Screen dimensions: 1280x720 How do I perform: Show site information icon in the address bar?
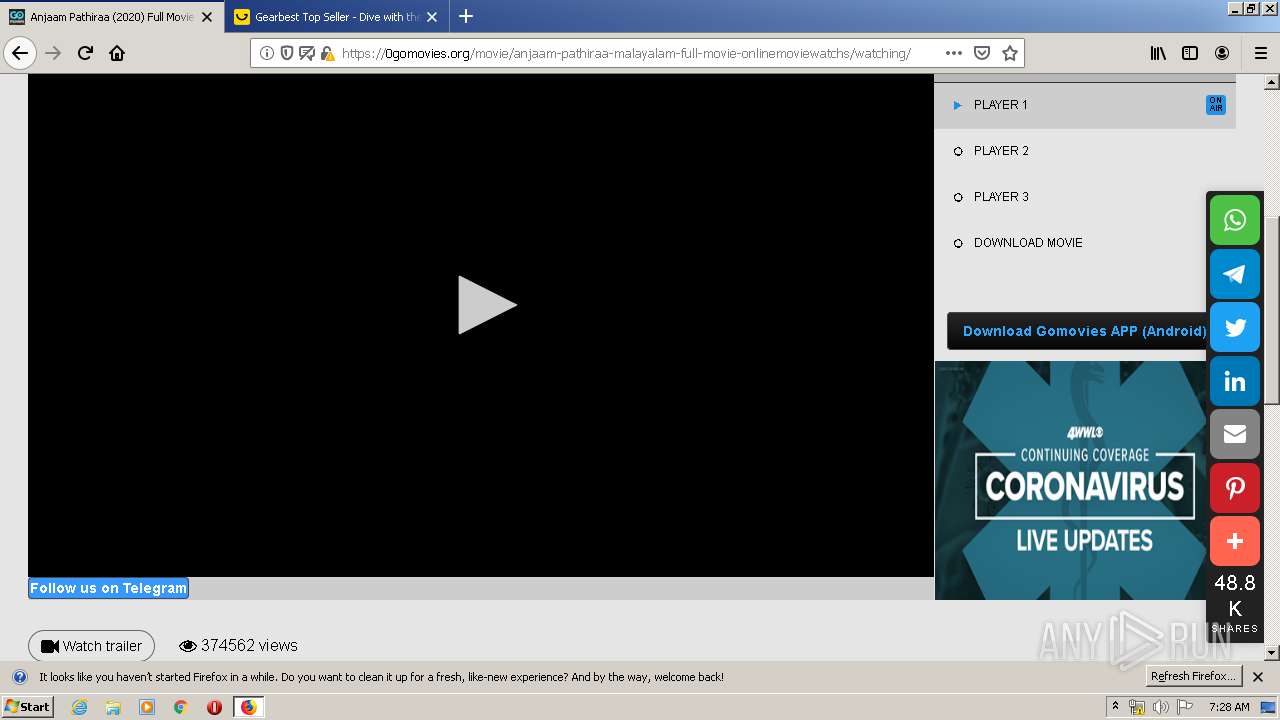click(x=267, y=53)
